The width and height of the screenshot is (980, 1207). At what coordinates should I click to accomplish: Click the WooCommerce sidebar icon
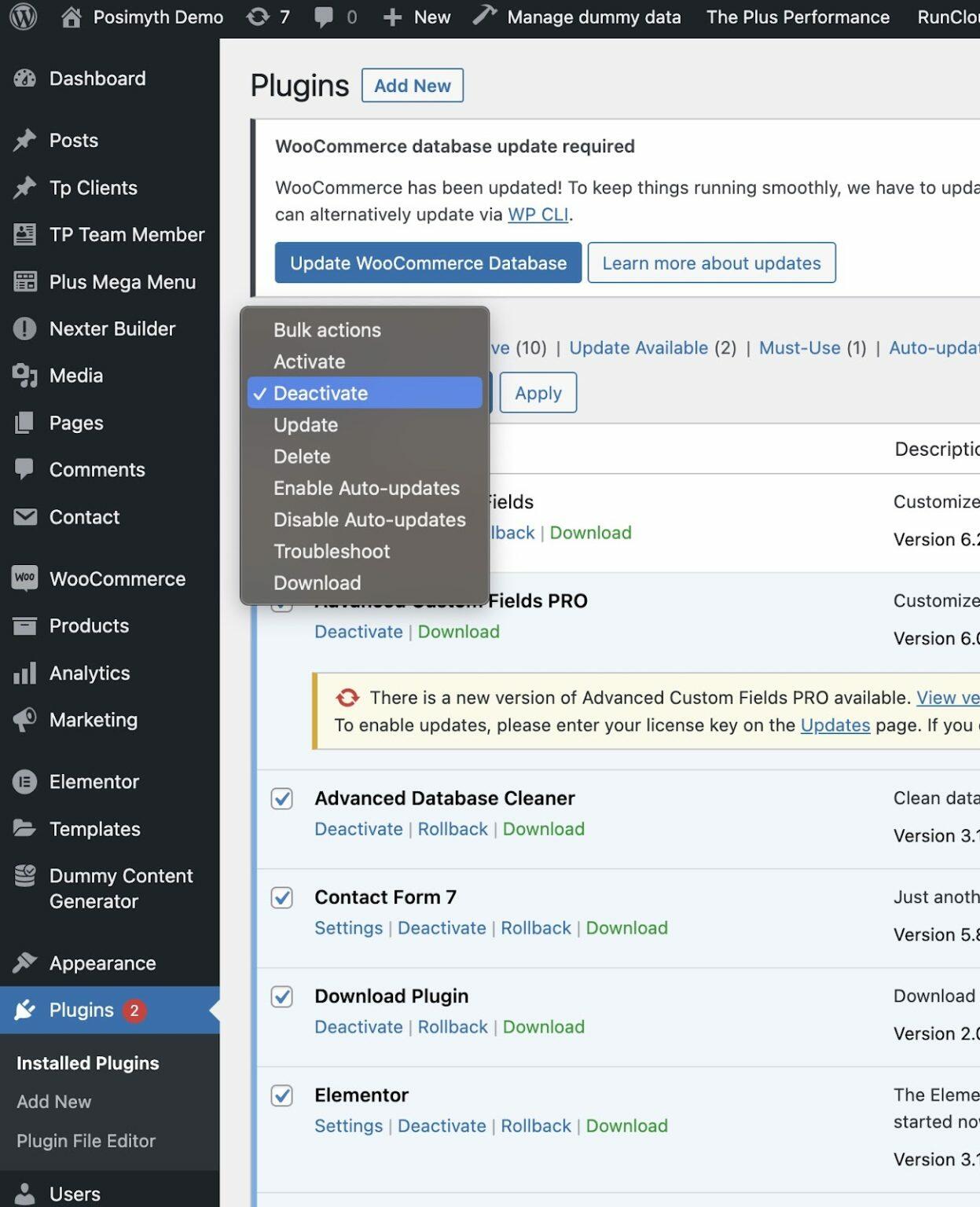coord(25,578)
